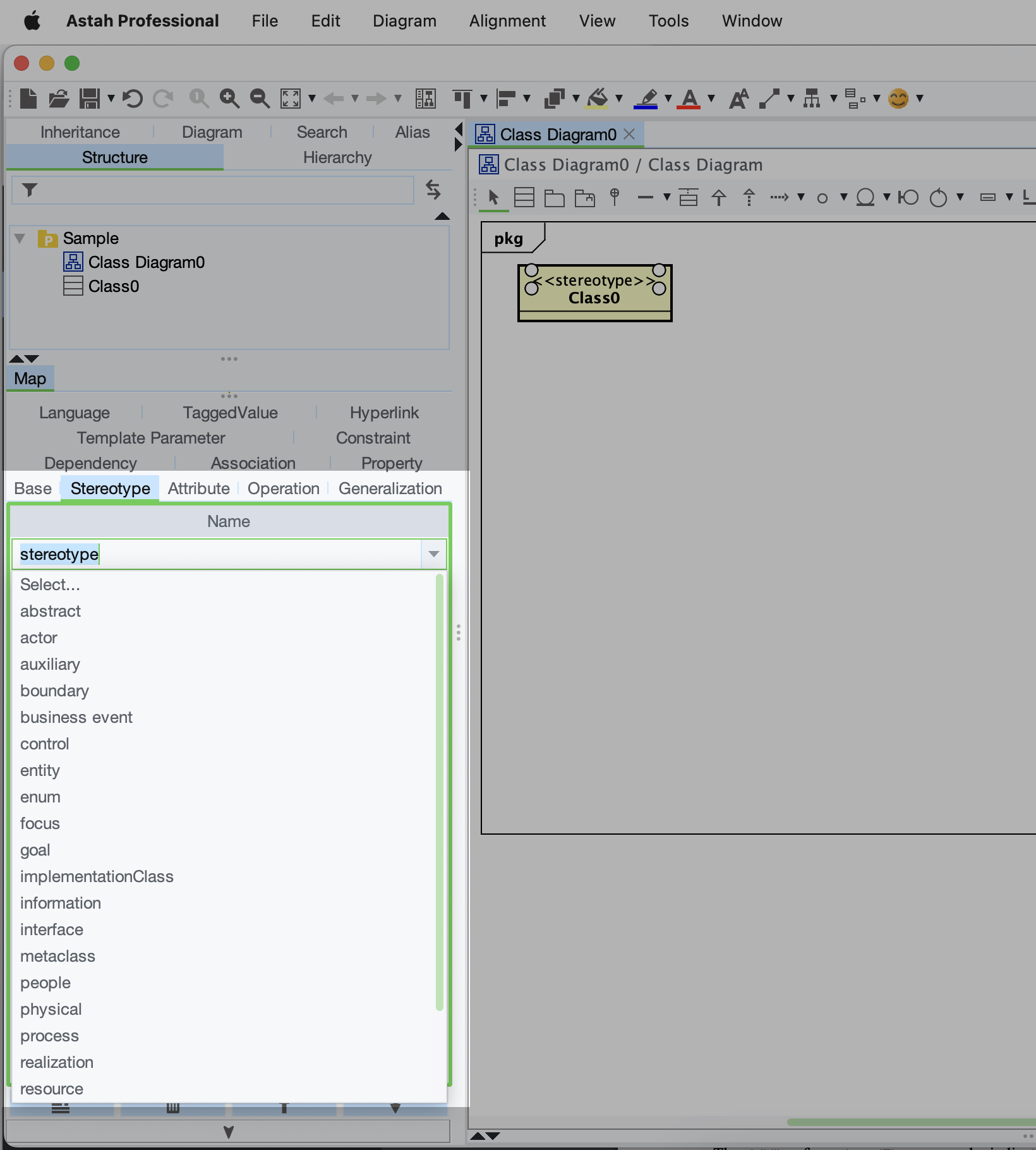Viewport: 1036px width, 1150px height.
Task: Select the Class tool in diagram palette
Action: click(524, 198)
